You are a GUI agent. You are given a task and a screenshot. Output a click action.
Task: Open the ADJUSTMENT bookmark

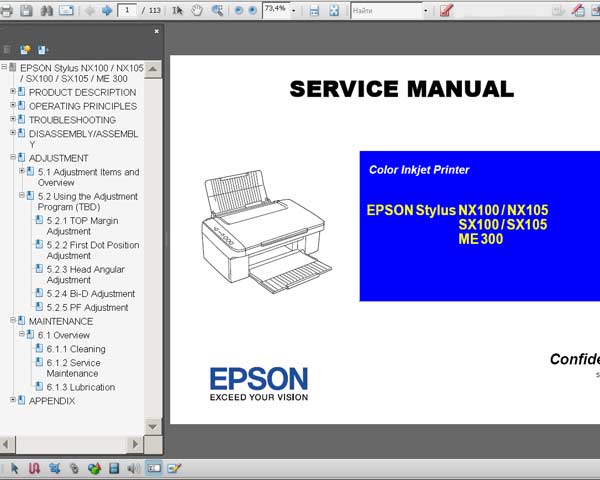(59, 158)
